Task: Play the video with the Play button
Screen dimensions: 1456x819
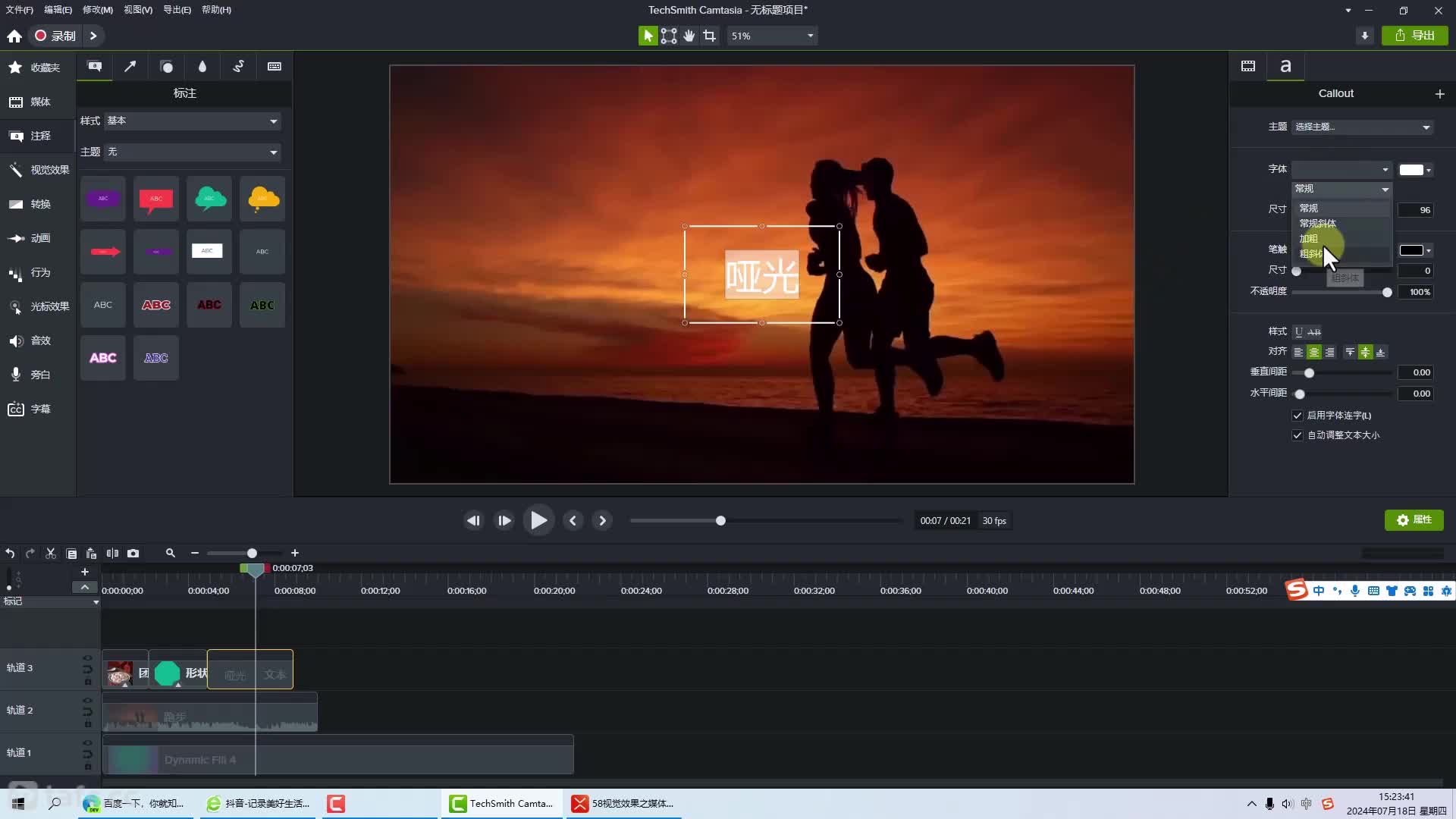Action: point(538,520)
